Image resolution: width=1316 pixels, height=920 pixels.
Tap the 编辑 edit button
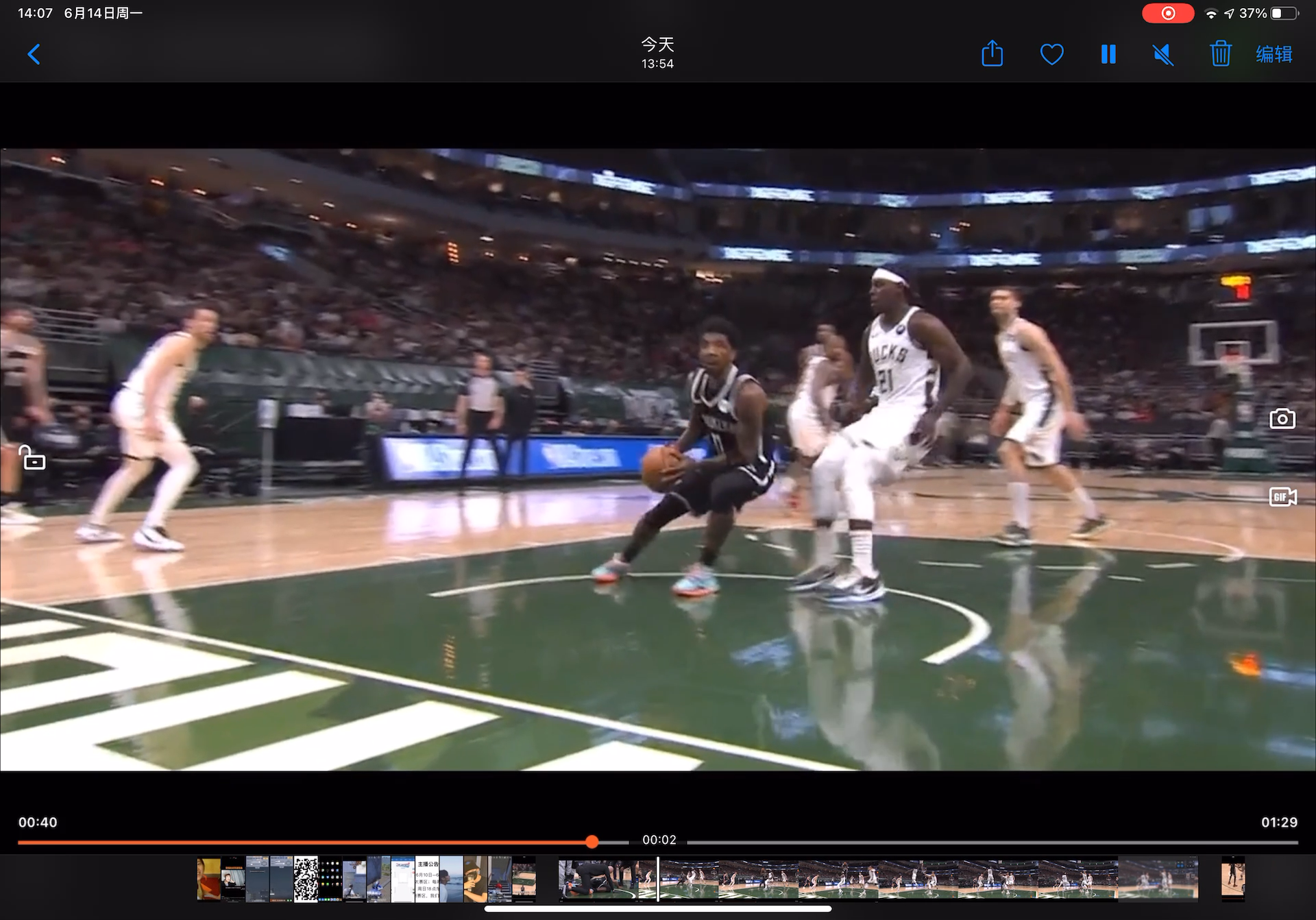pyautogui.click(x=1274, y=54)
